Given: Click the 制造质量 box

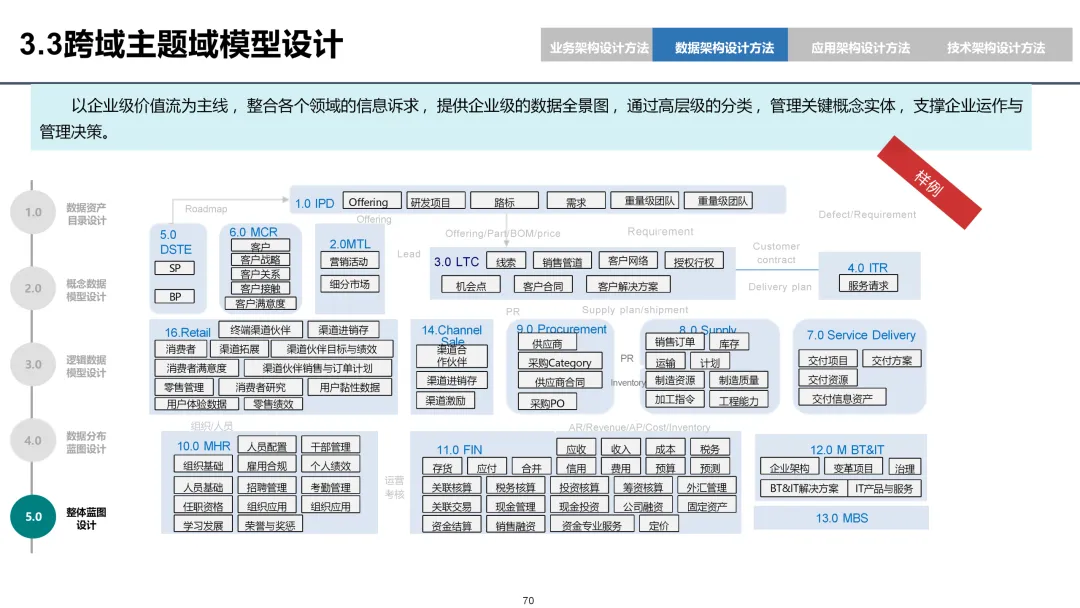Looking at the screenshot, I should [x=738, y=380].
